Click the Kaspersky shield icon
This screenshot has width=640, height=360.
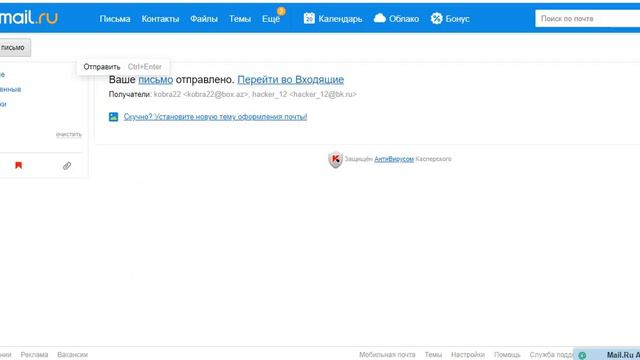pos(336,159)
